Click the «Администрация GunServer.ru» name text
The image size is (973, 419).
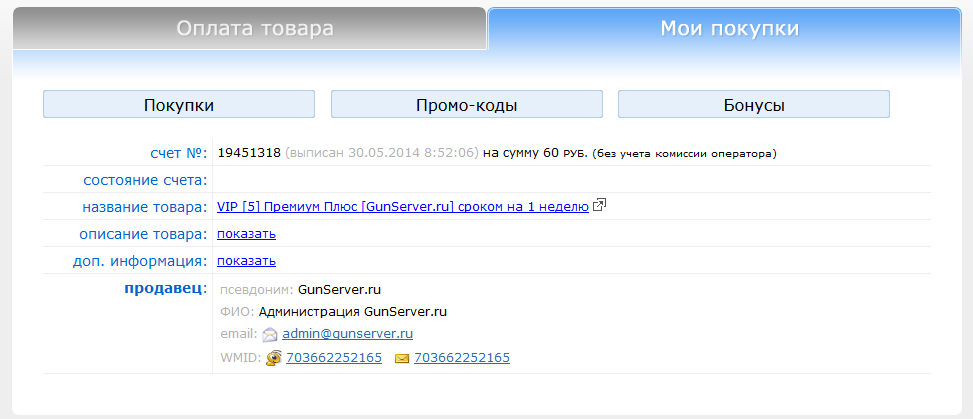(353, 312)
